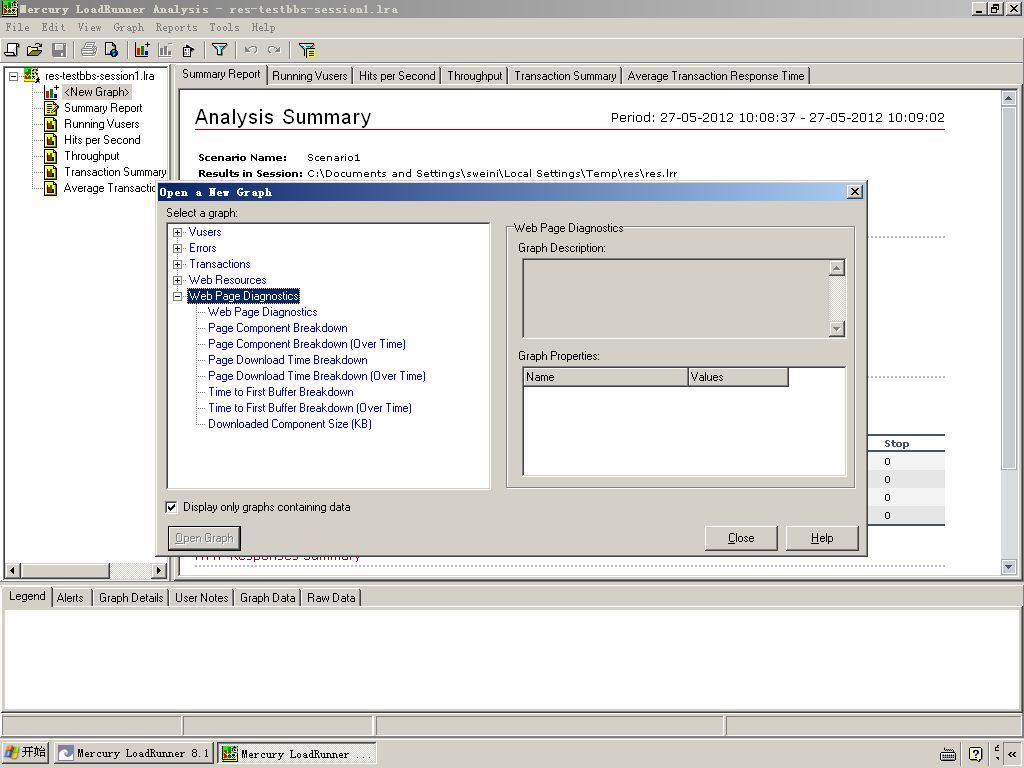Click the Help button in dialog
This screenshot has height=768, width=1024.
[822, 538]
